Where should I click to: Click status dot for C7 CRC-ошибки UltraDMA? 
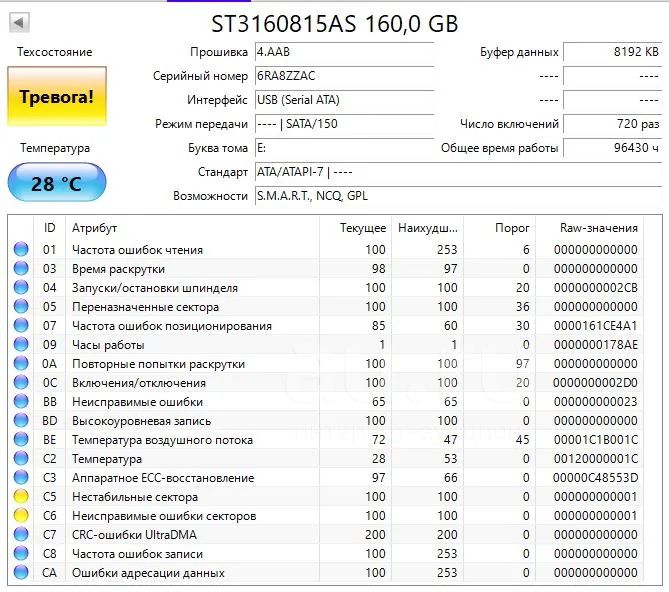pos(21,534)
